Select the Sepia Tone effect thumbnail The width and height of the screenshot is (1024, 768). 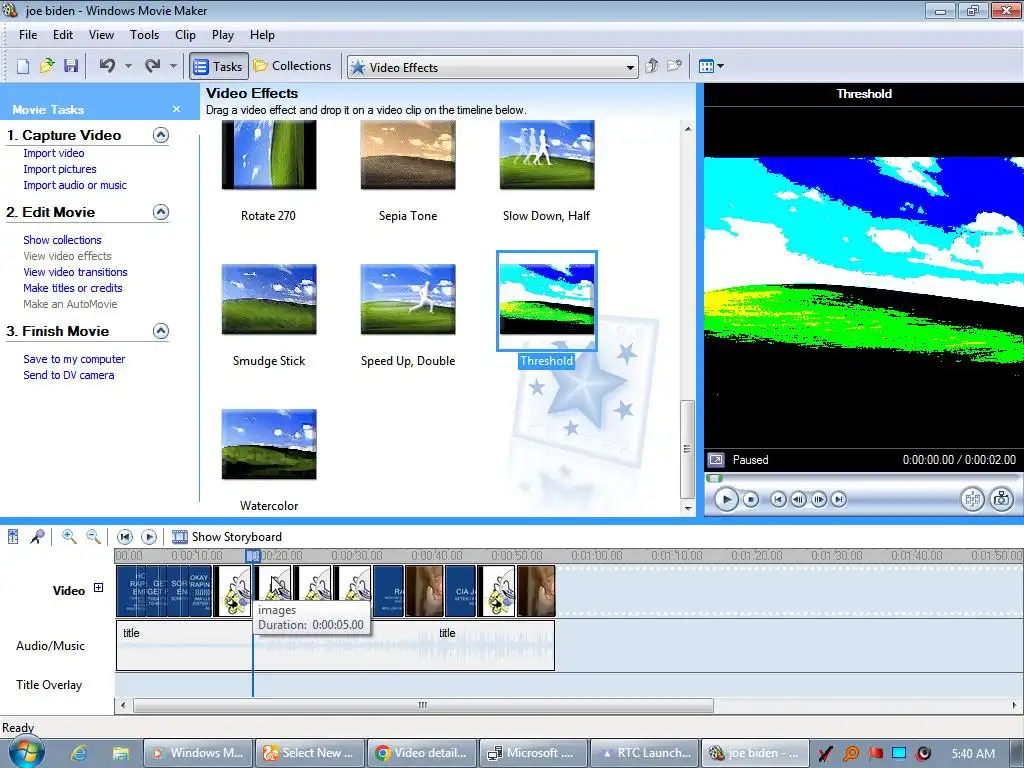(x=408, y=155)
